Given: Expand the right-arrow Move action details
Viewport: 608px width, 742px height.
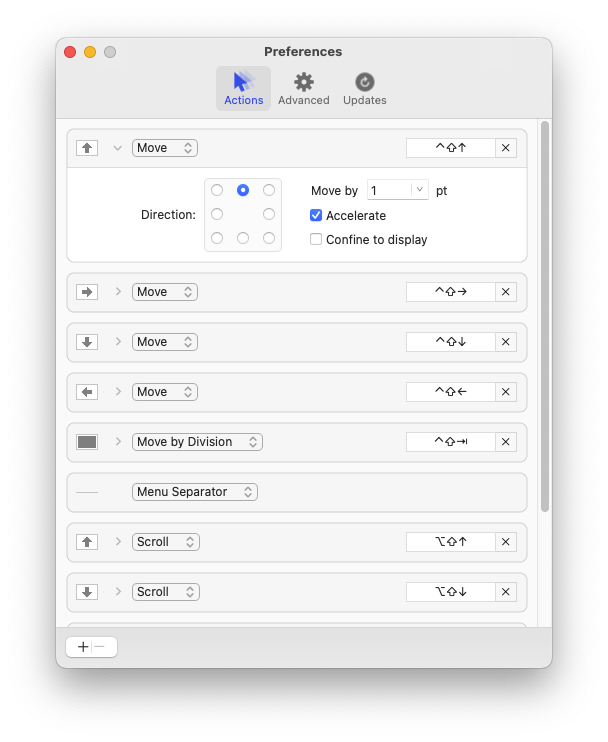Looking at the screenshot, I should pyautogui.click(x=118, y=292).
